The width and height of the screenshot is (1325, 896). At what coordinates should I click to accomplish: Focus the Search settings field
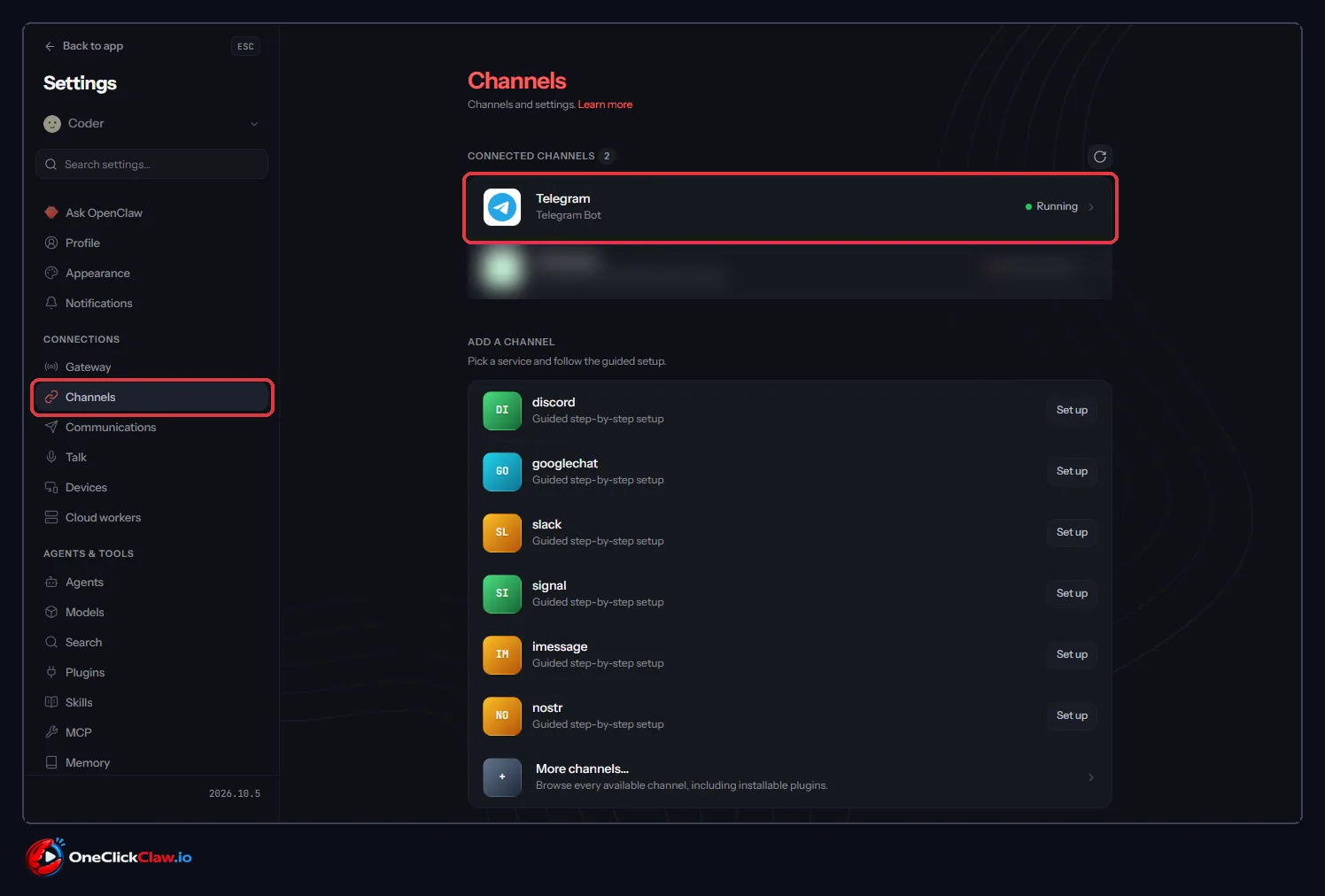(151, 165)
